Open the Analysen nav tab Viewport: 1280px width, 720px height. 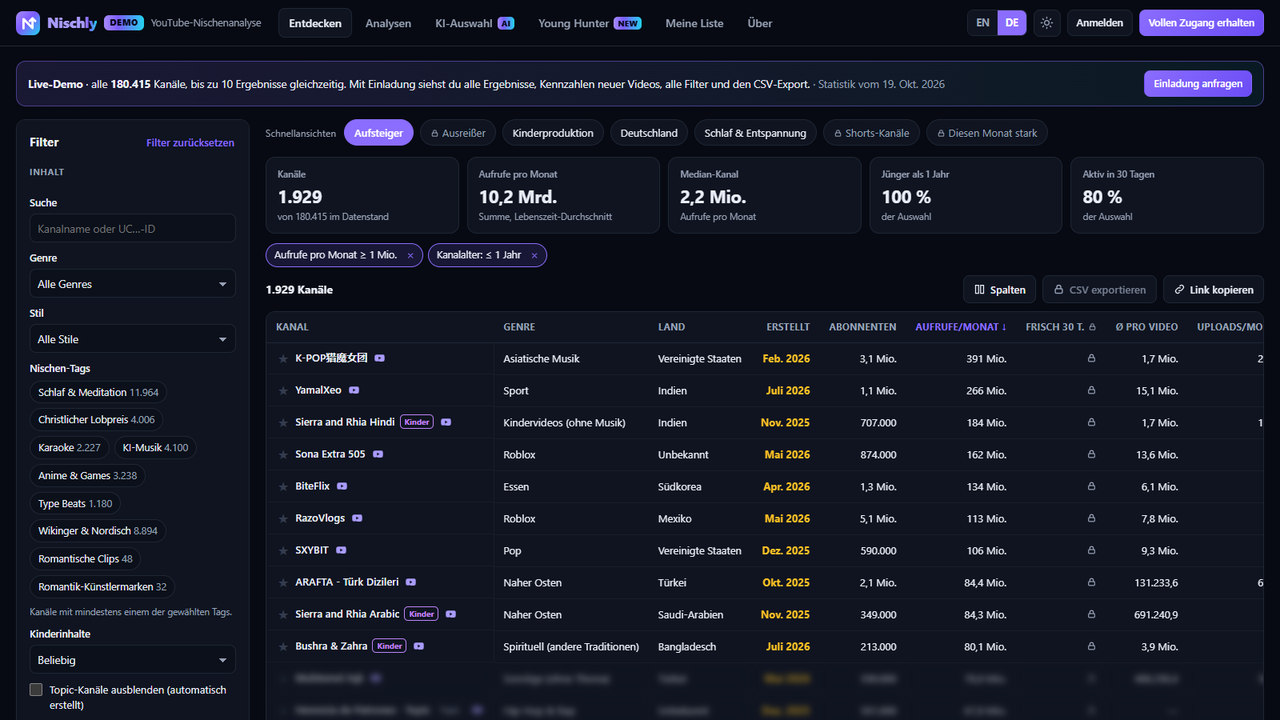(x=388, y=23)
